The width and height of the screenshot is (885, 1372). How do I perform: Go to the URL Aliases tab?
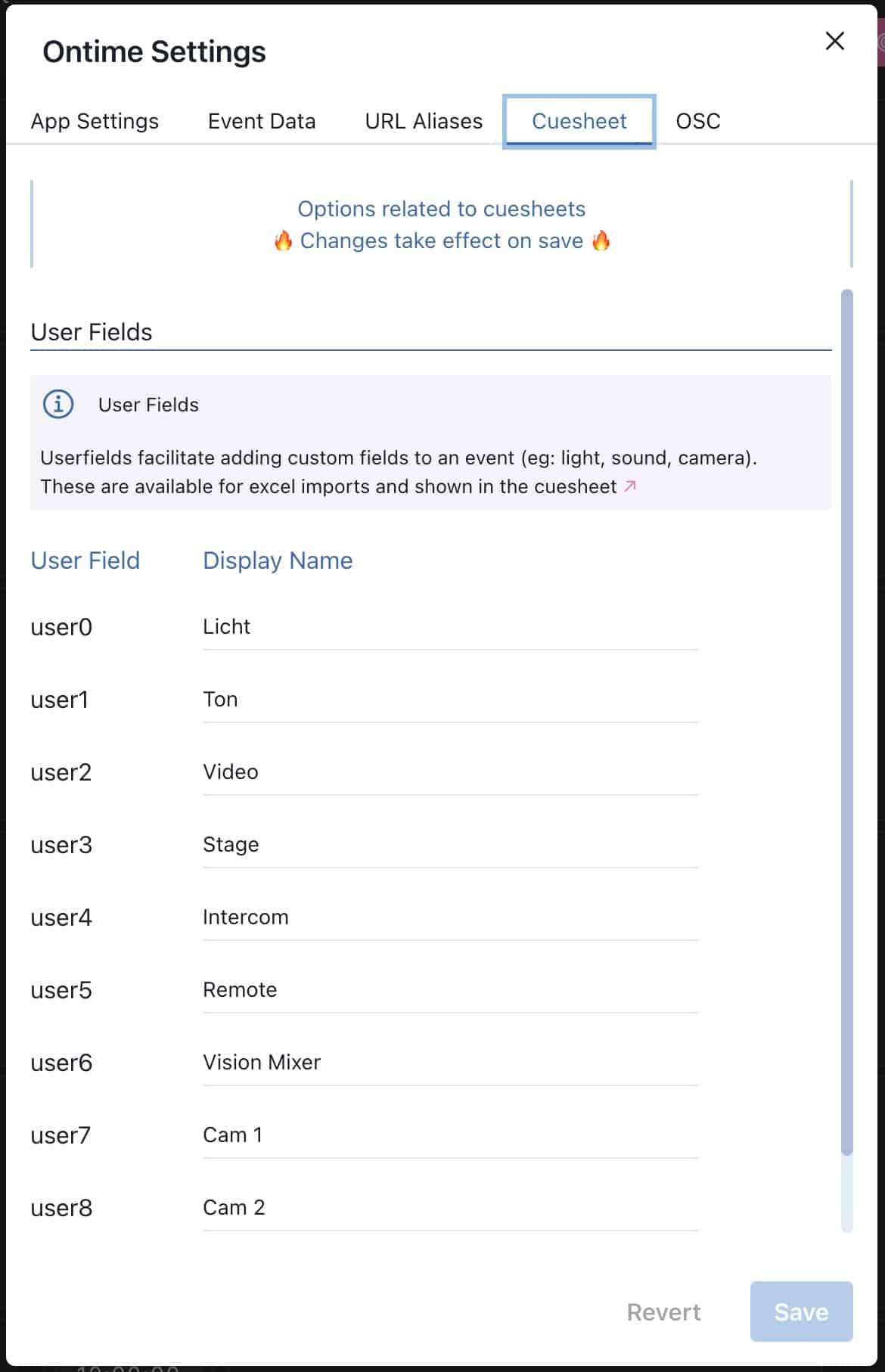coord(424,121)
